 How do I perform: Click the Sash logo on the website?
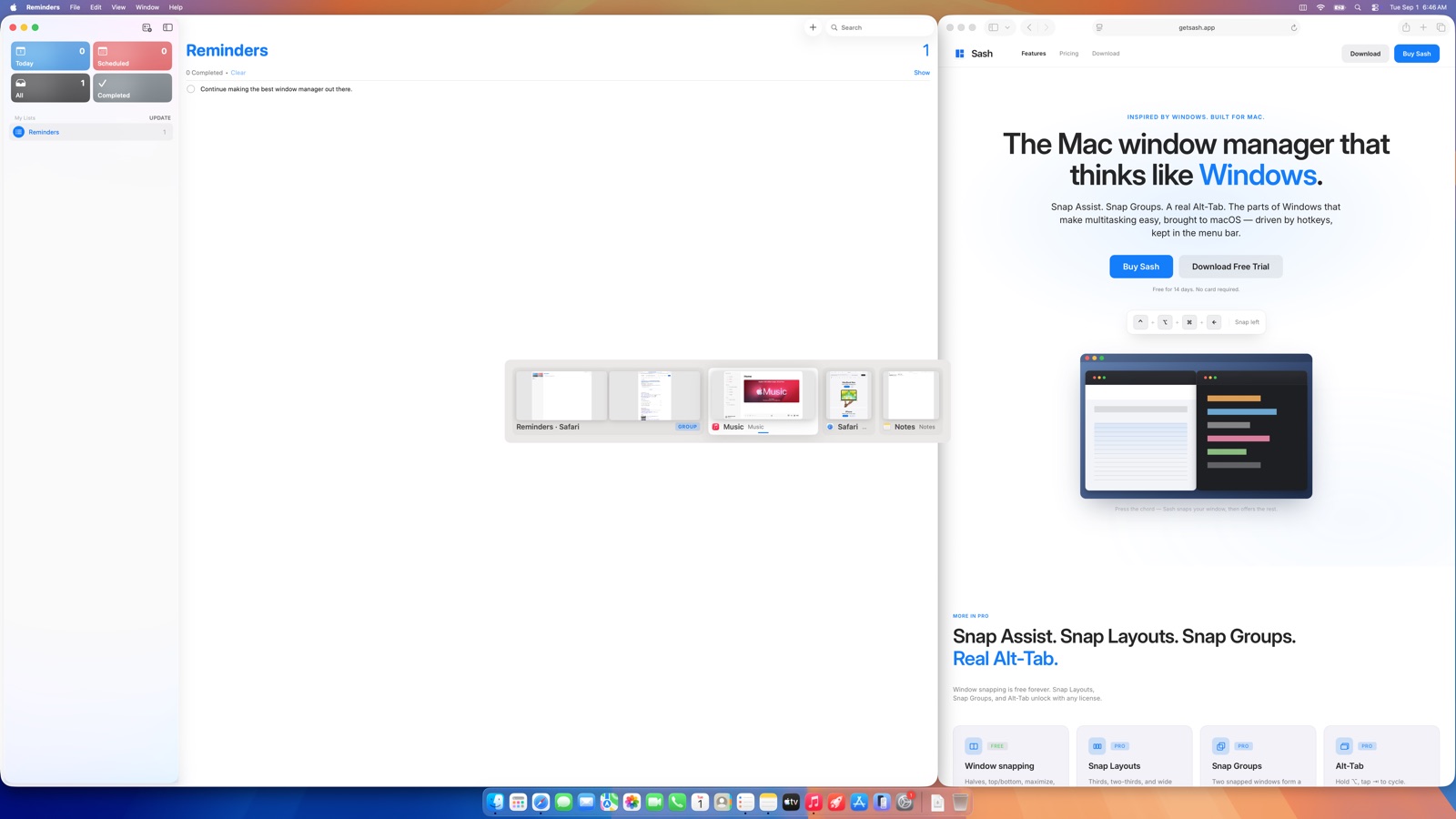974,54
